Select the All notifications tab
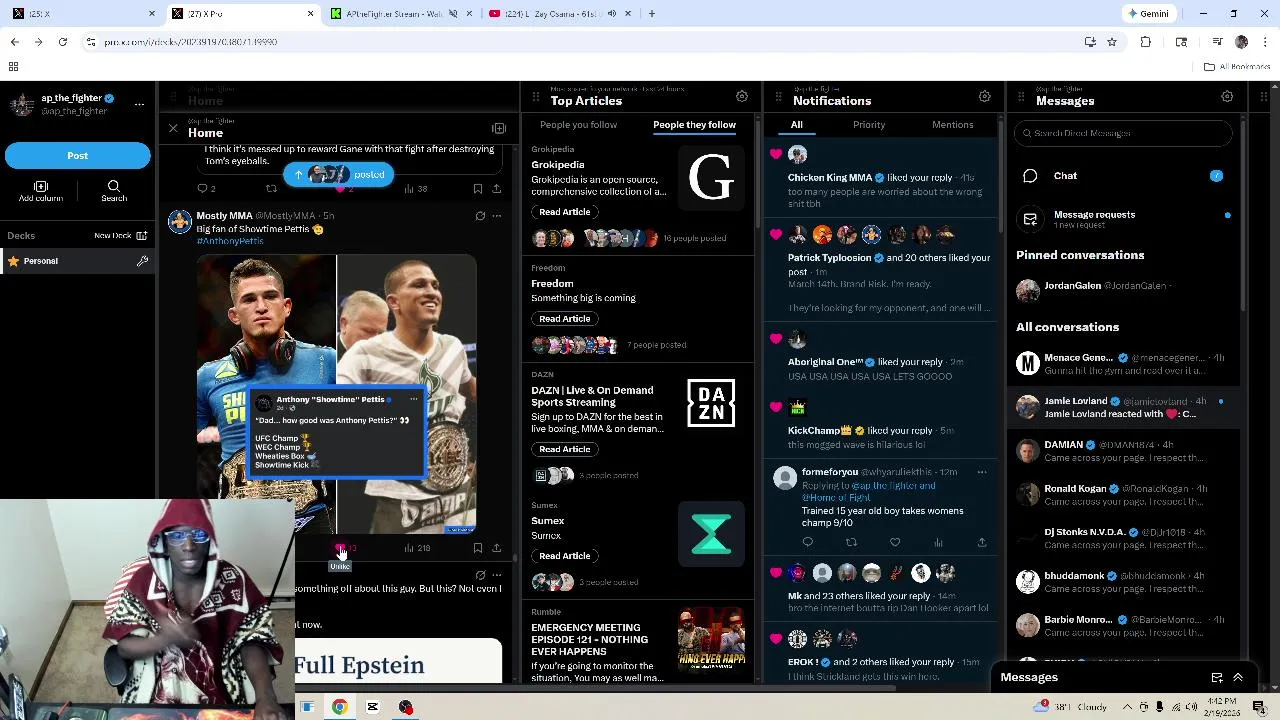Viewport: 1280px width, 720px height. (796, 125)
